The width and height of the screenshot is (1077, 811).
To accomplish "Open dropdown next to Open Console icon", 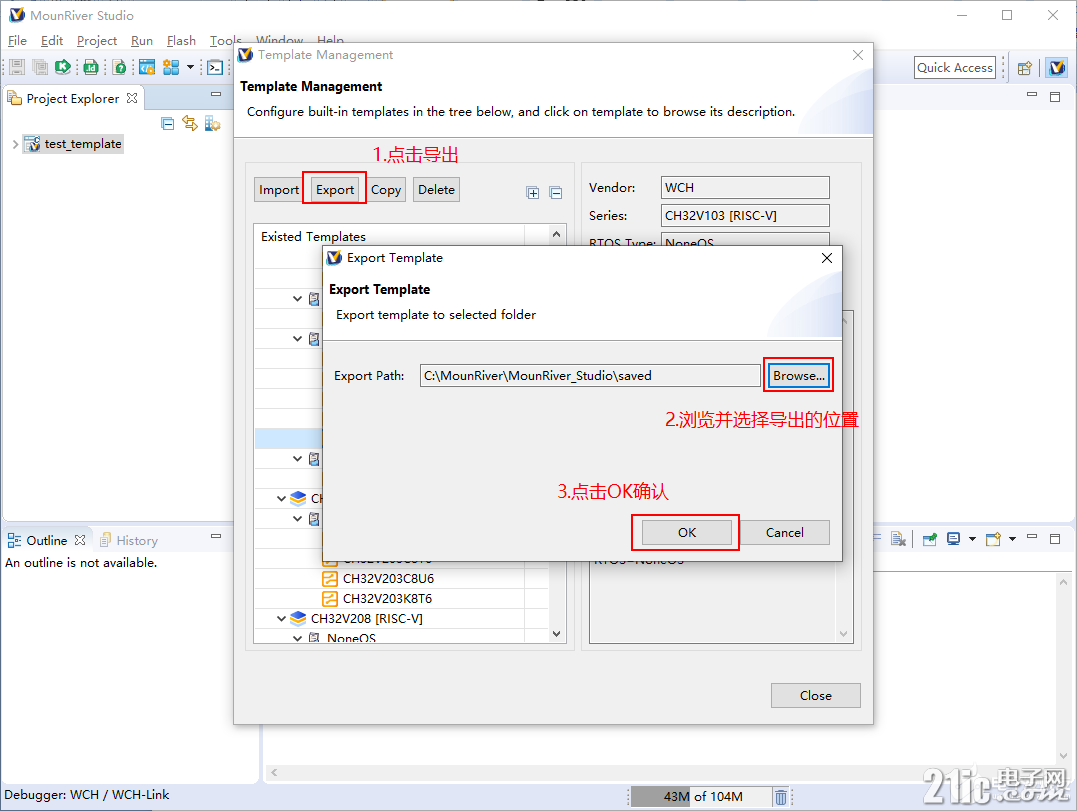I will point(1012,539).
